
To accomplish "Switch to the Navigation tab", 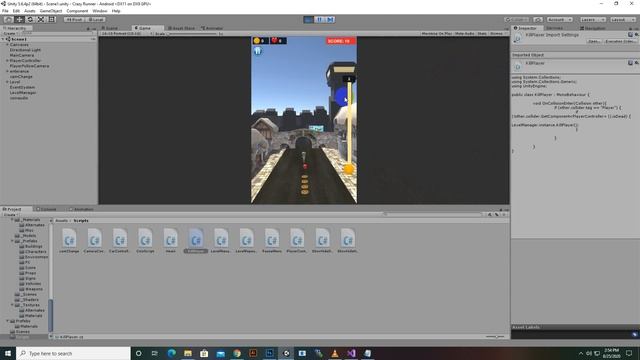I will click(x=593, y=28).
